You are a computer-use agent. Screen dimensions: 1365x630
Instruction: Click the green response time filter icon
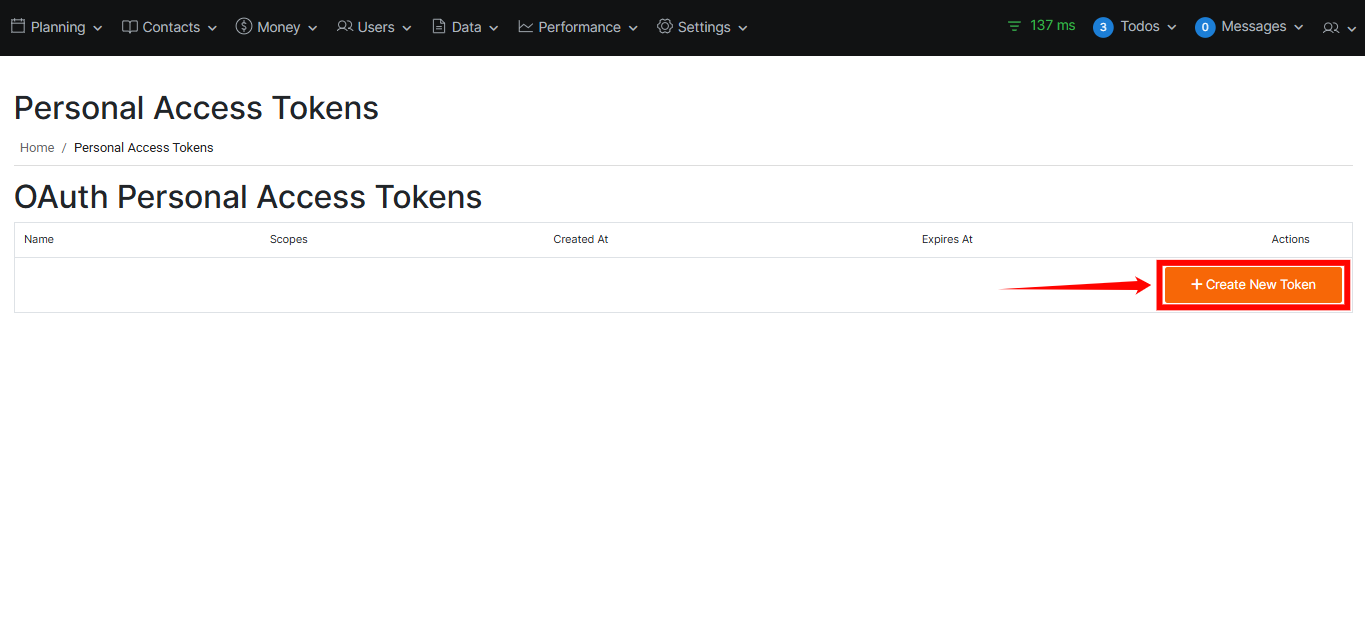(x=1013, y=26)
